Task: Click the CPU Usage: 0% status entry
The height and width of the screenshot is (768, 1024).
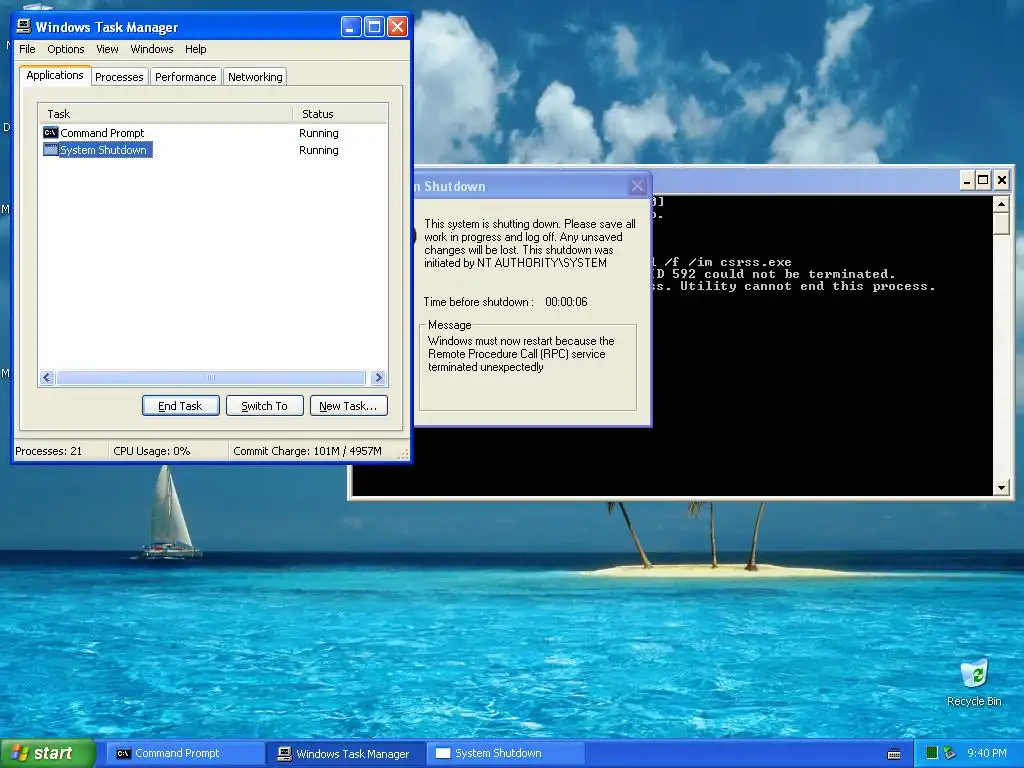Action: point(168,451)
